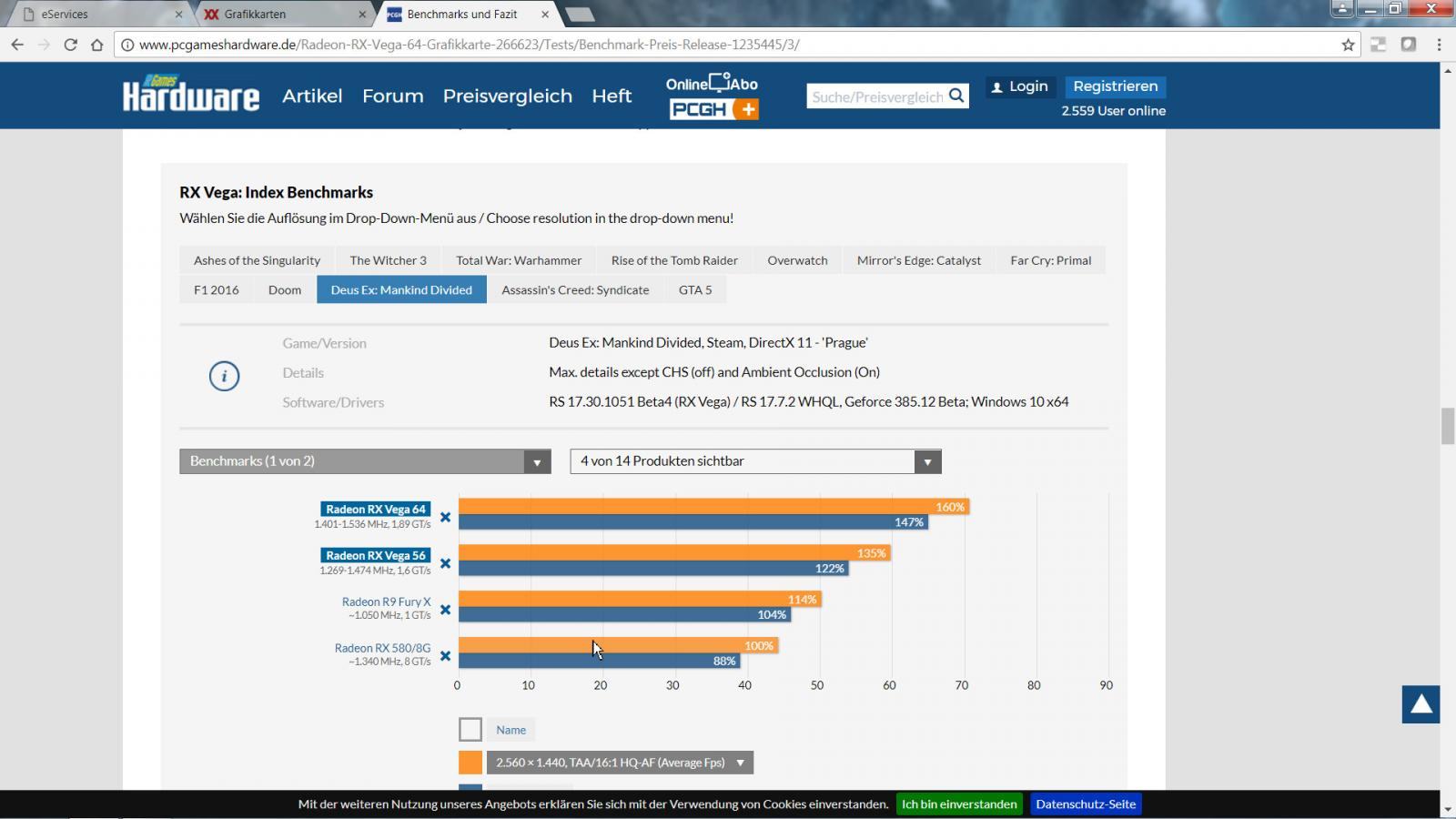This screenshot has width=1456, height=819.
Task: Select the Deus Ex: Mankind Divided tab
Action: [401, 290]
